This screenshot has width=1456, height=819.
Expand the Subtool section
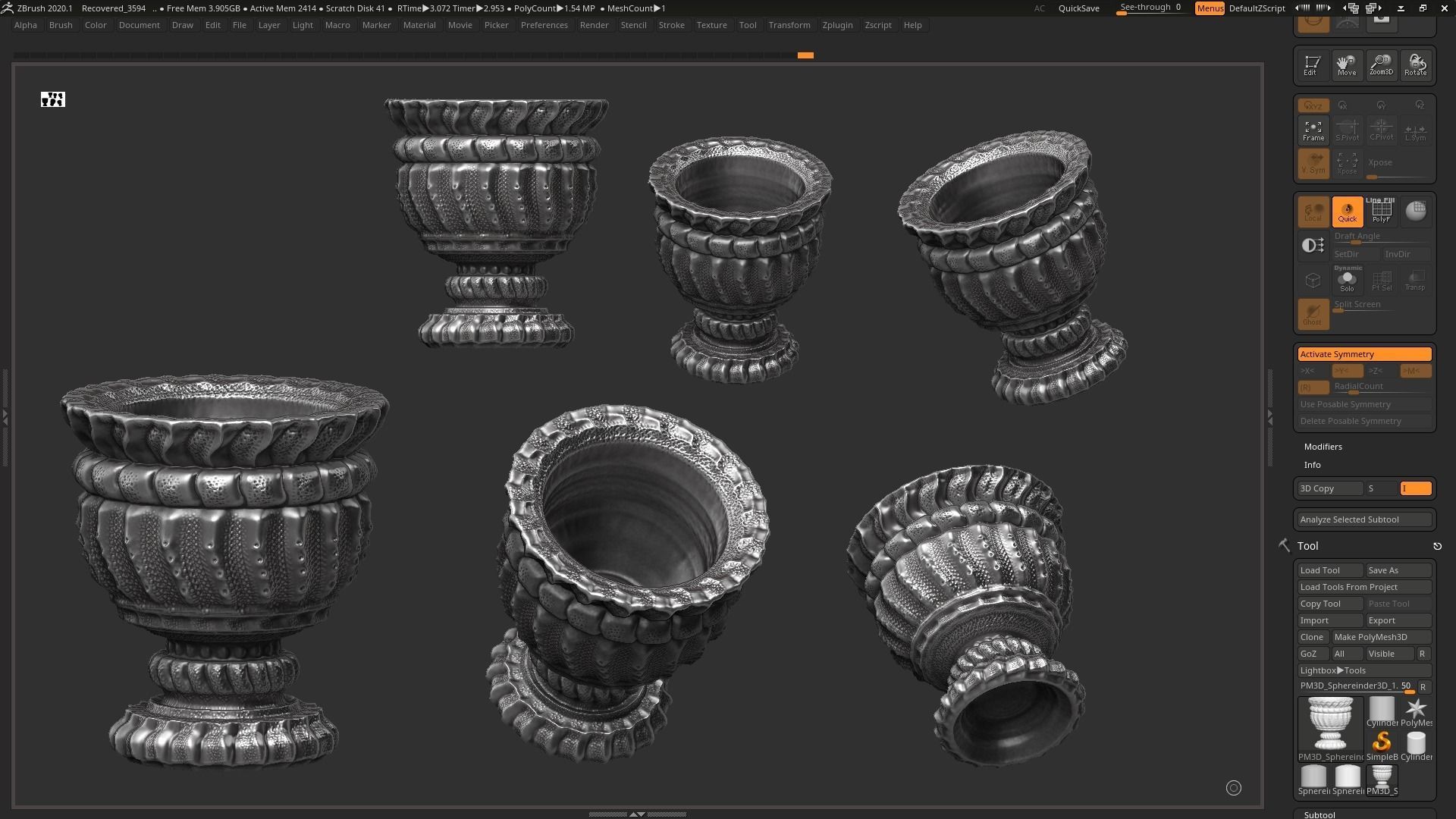1319,814
